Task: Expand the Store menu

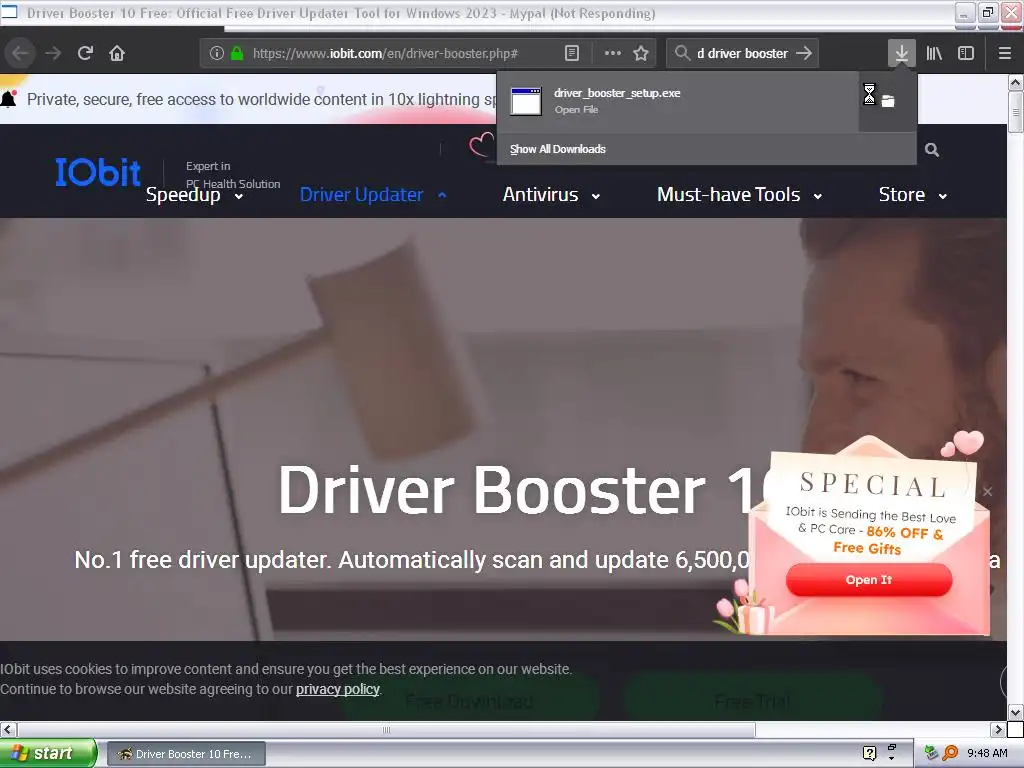Action: click(x=912, y=195)
